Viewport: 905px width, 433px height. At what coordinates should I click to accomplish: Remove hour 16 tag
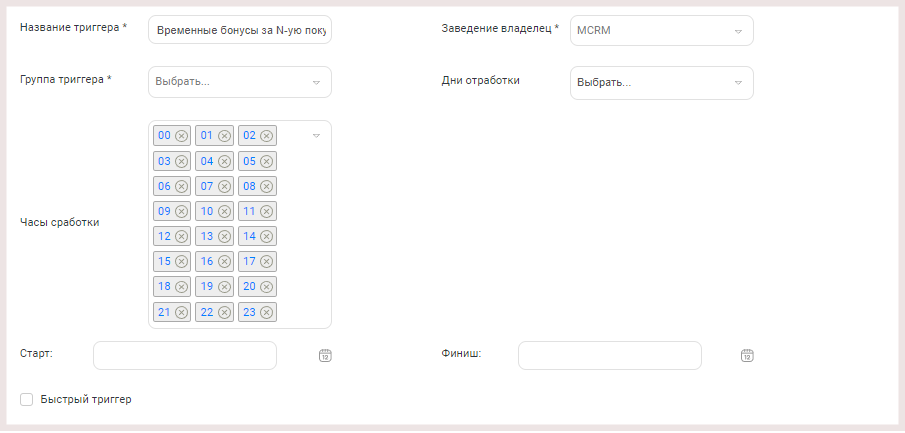(224, 262)
